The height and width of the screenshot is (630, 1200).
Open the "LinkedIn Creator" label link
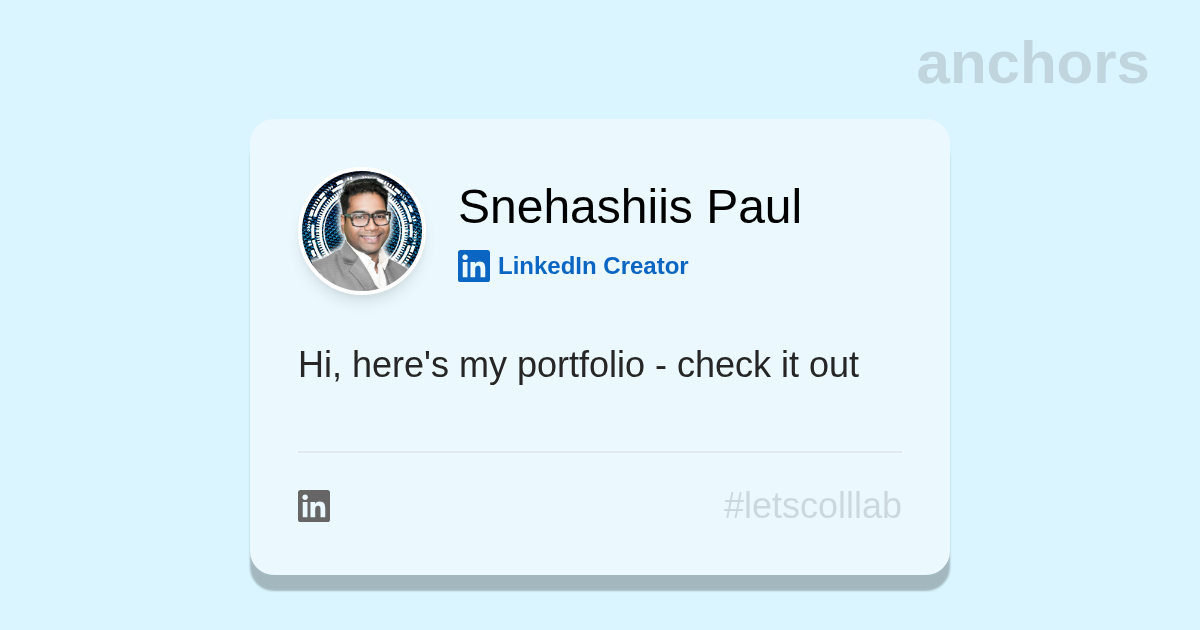pyautogui.click(x=592, y=266)
